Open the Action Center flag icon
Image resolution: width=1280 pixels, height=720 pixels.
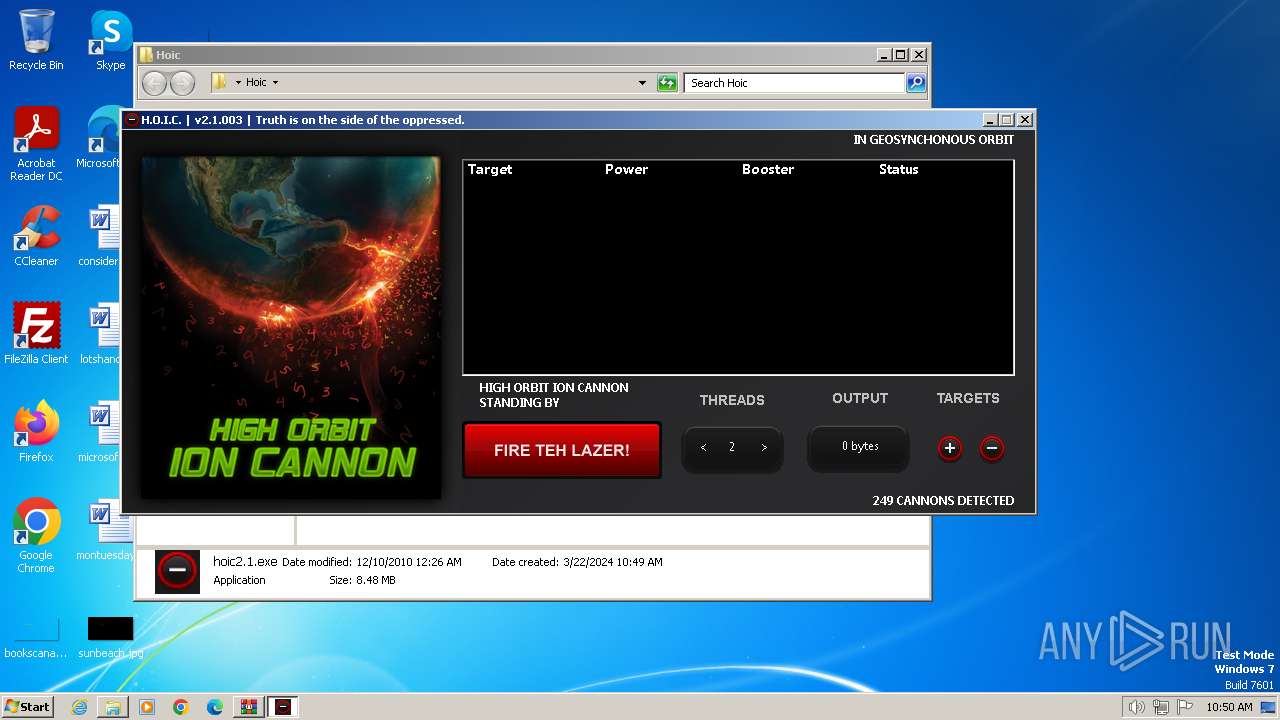point(1185,707)
